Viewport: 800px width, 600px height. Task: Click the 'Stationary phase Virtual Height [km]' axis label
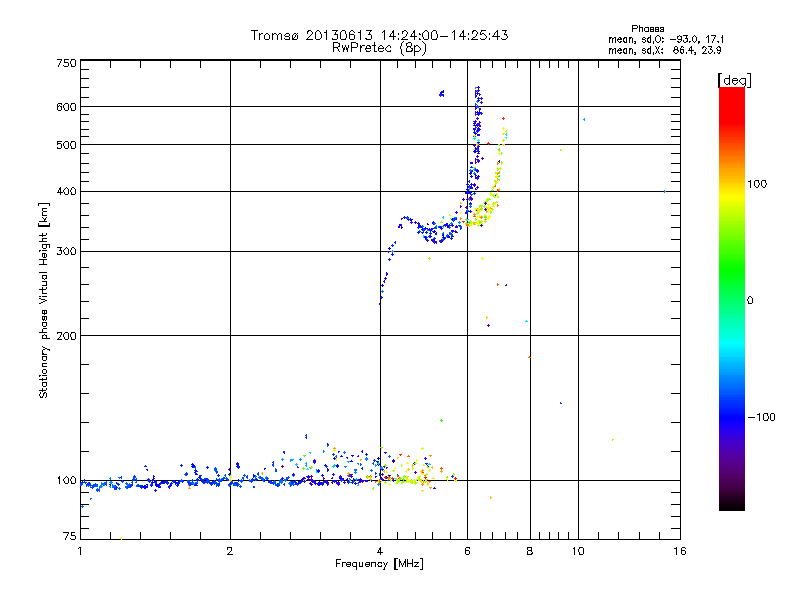click(44, 301)
